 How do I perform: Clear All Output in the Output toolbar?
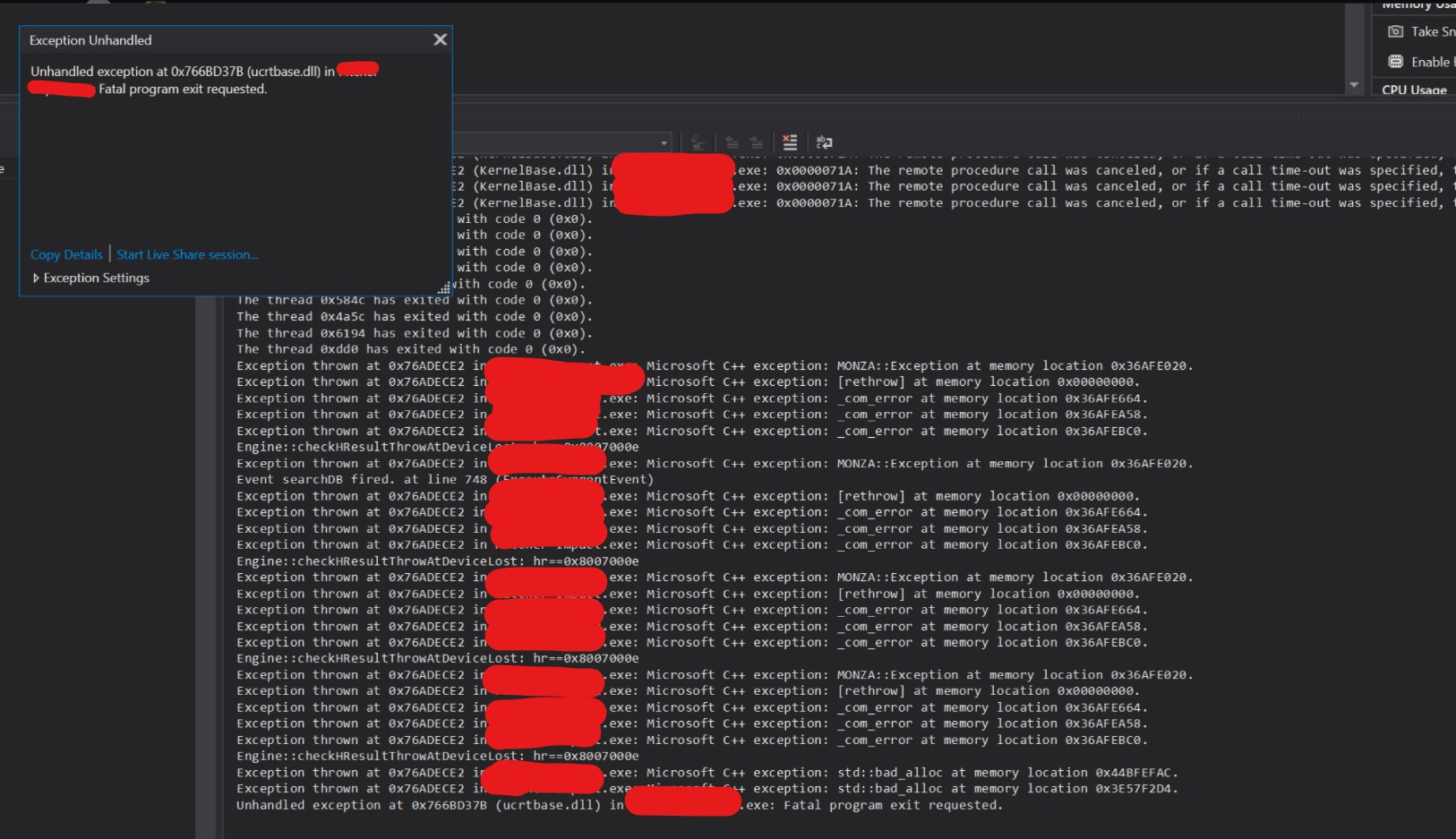pos(790,141)
